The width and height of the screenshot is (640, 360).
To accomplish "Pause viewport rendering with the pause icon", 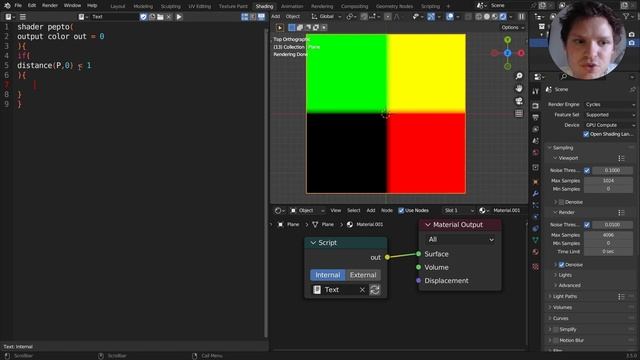I will tap(521, 17).
